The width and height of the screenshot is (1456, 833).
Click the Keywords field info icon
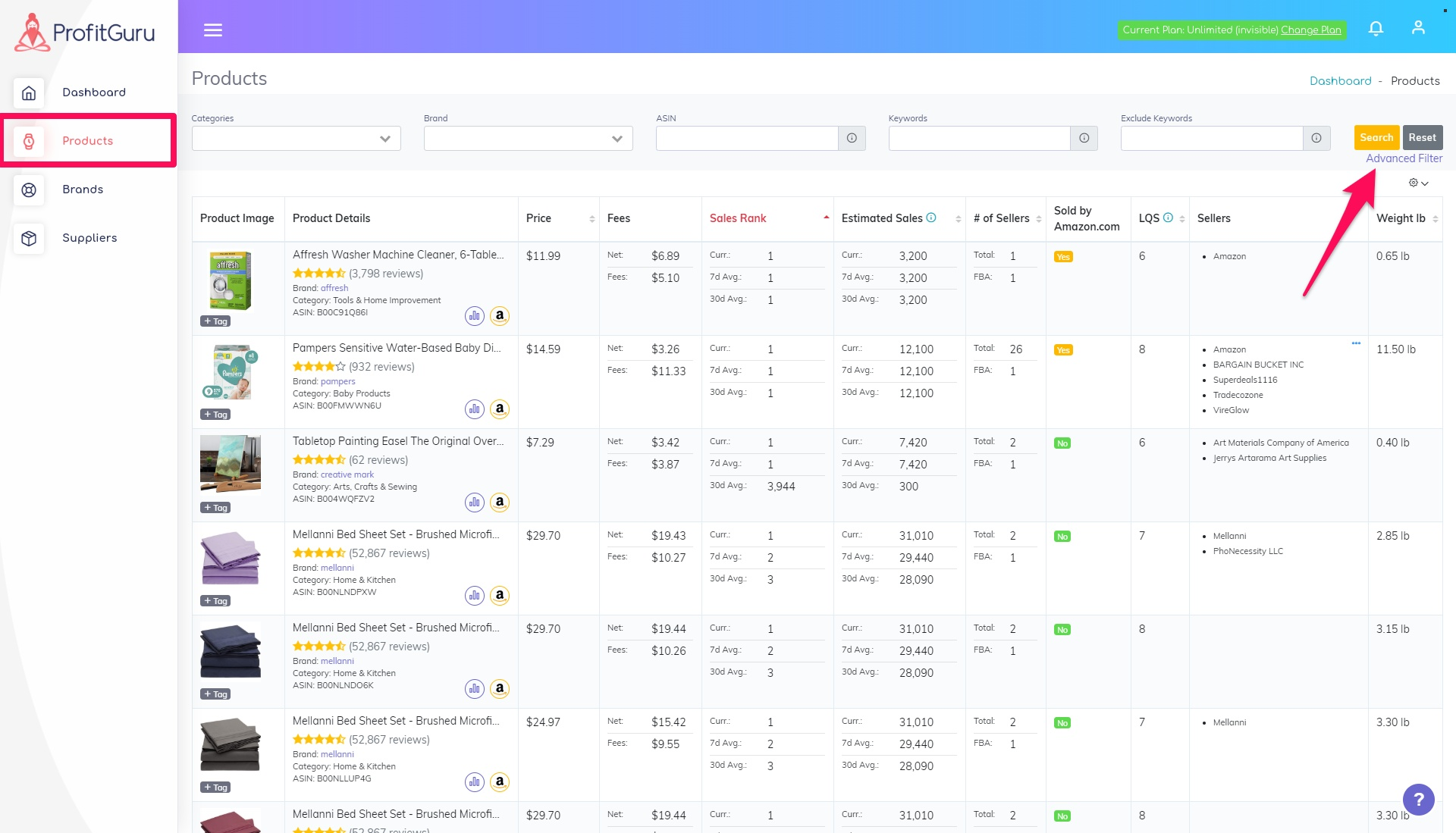(1084, 139)
